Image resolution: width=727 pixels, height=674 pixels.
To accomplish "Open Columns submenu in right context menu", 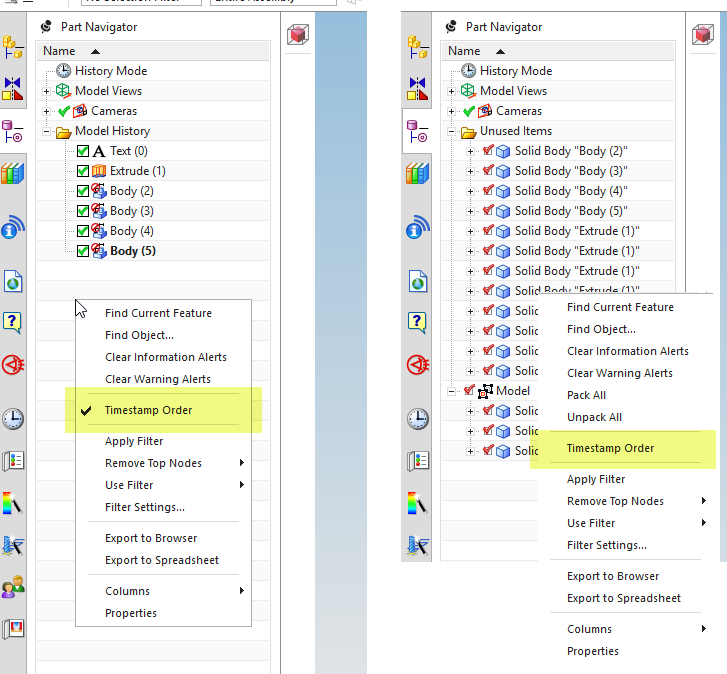I will point(625,629).
